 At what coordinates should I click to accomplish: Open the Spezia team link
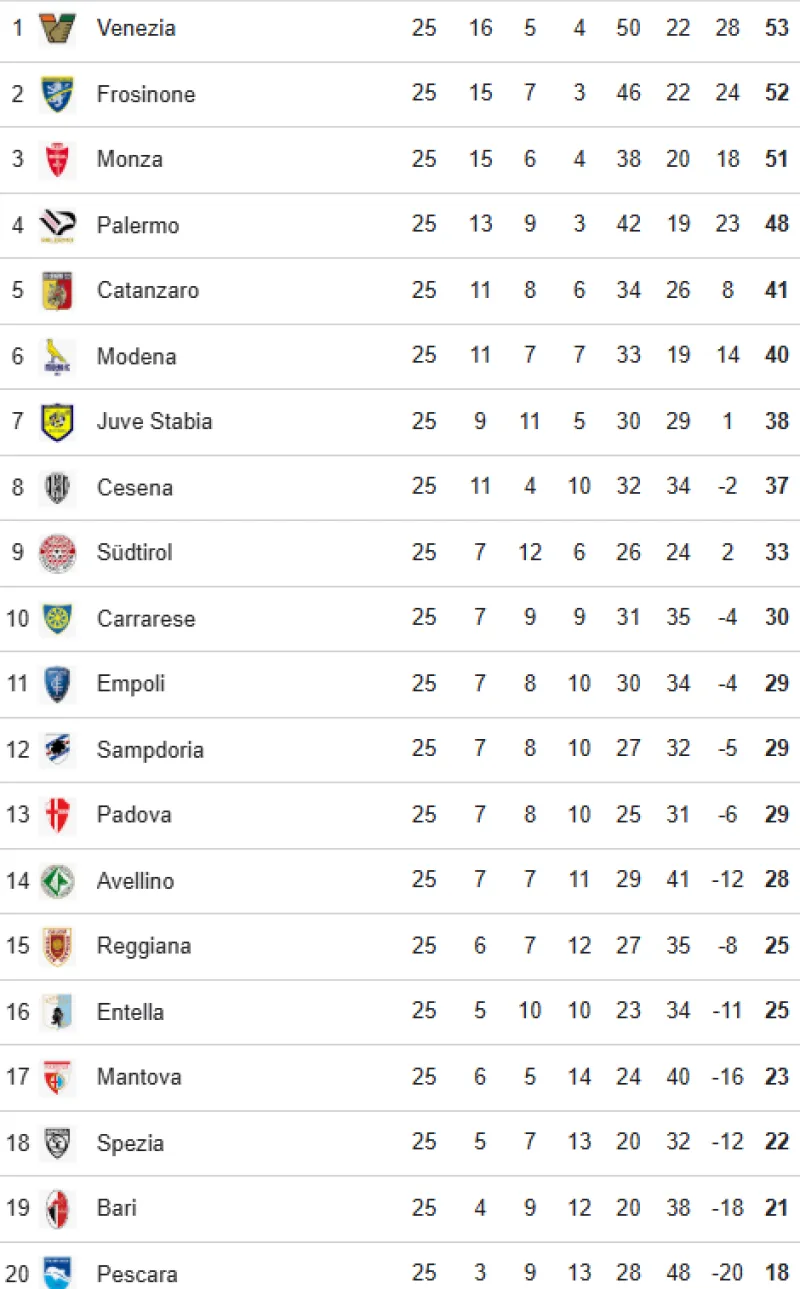click(130, 1143)
